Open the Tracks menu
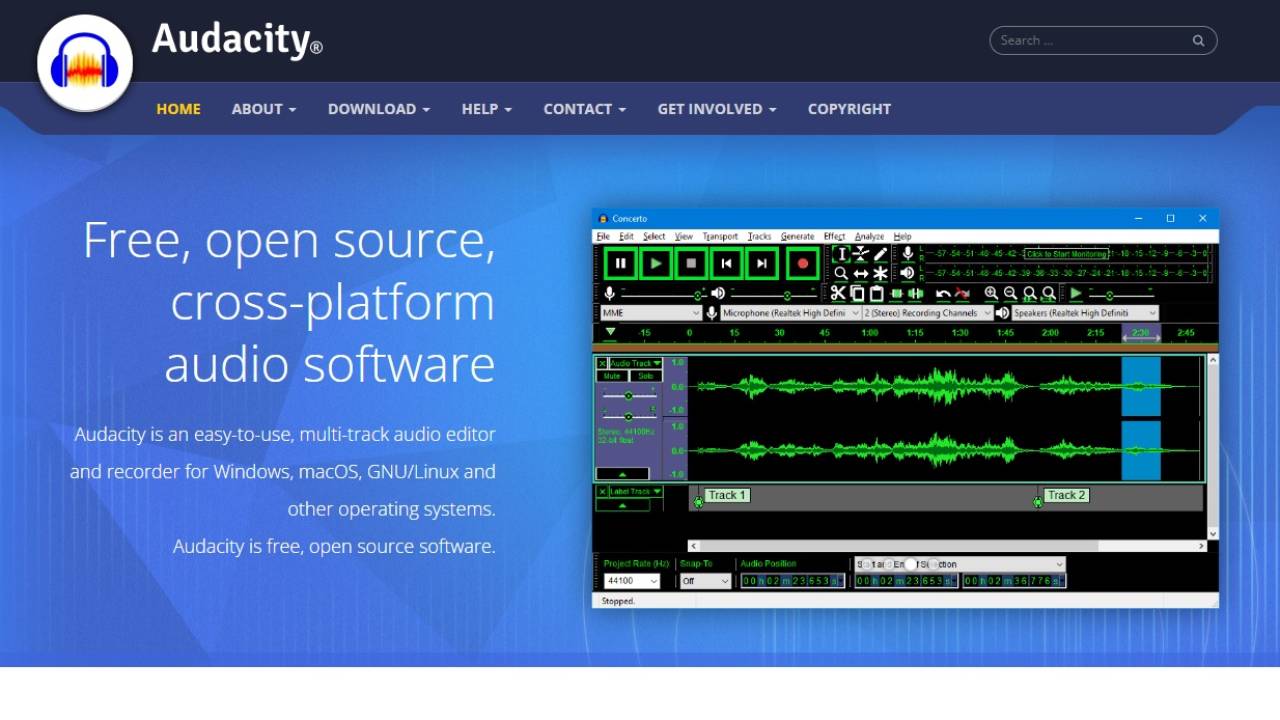This screenshot has height=720, width=1280. [x=760, y=237]
